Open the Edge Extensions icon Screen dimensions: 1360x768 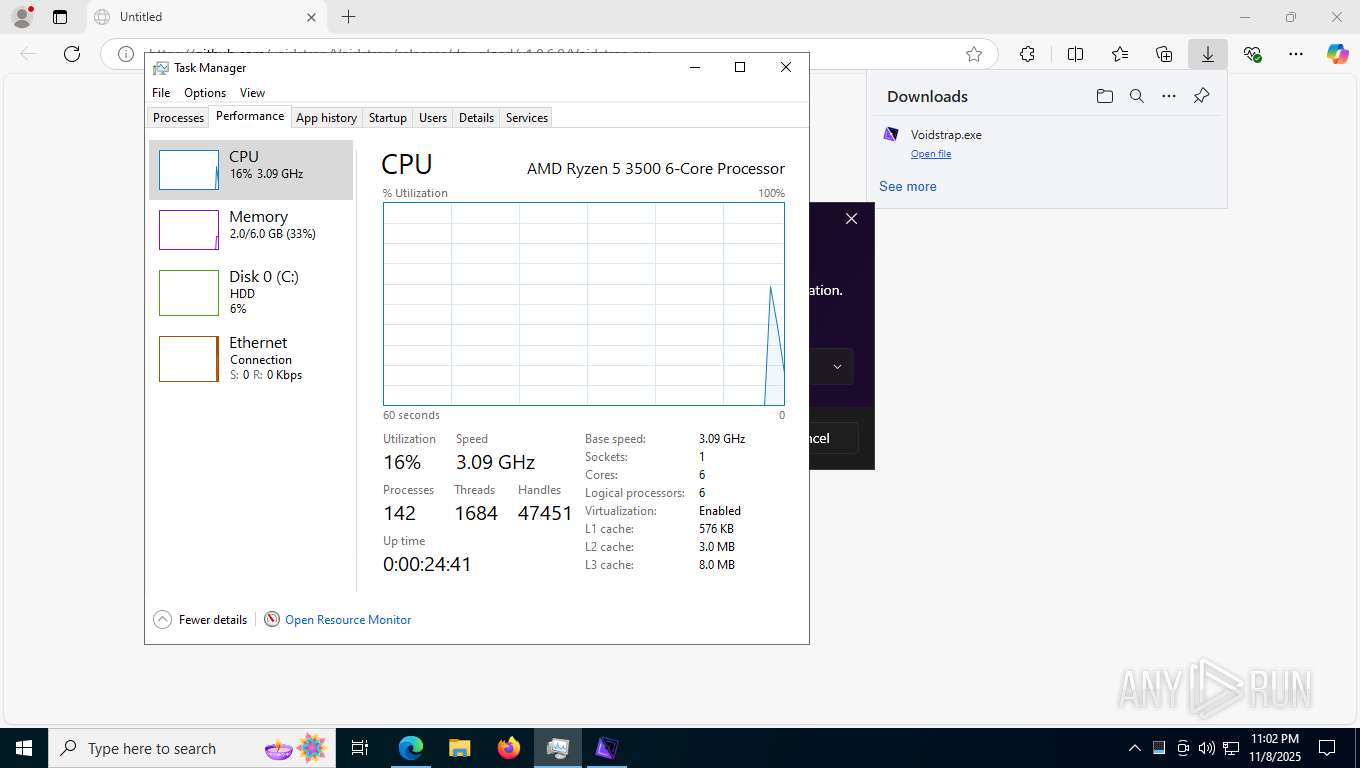1027,54
